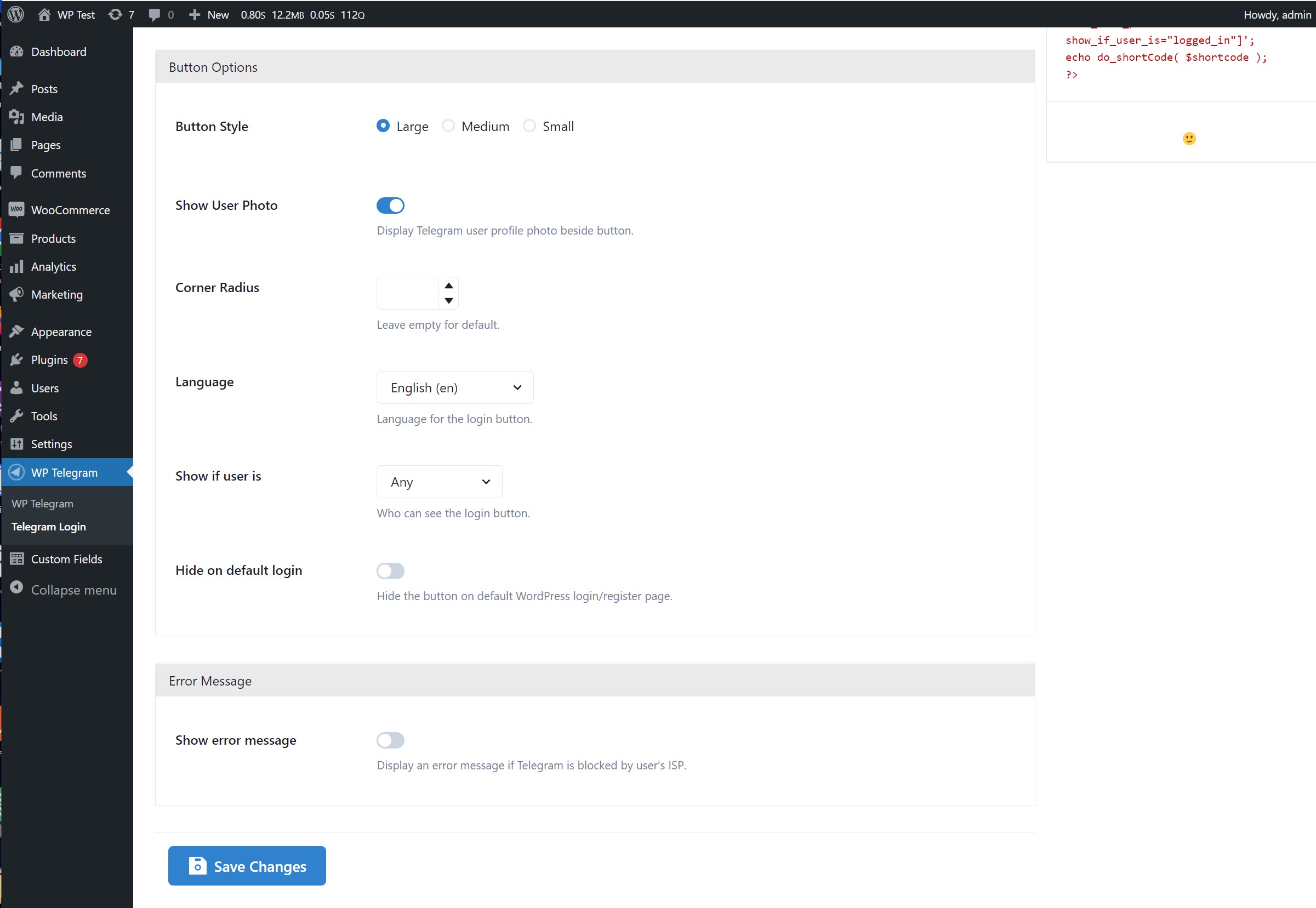The height and width of the screenshot is (908, 1316).
Task: Switch to the Telegram Login submenu
Action: (x=49, y=526)
